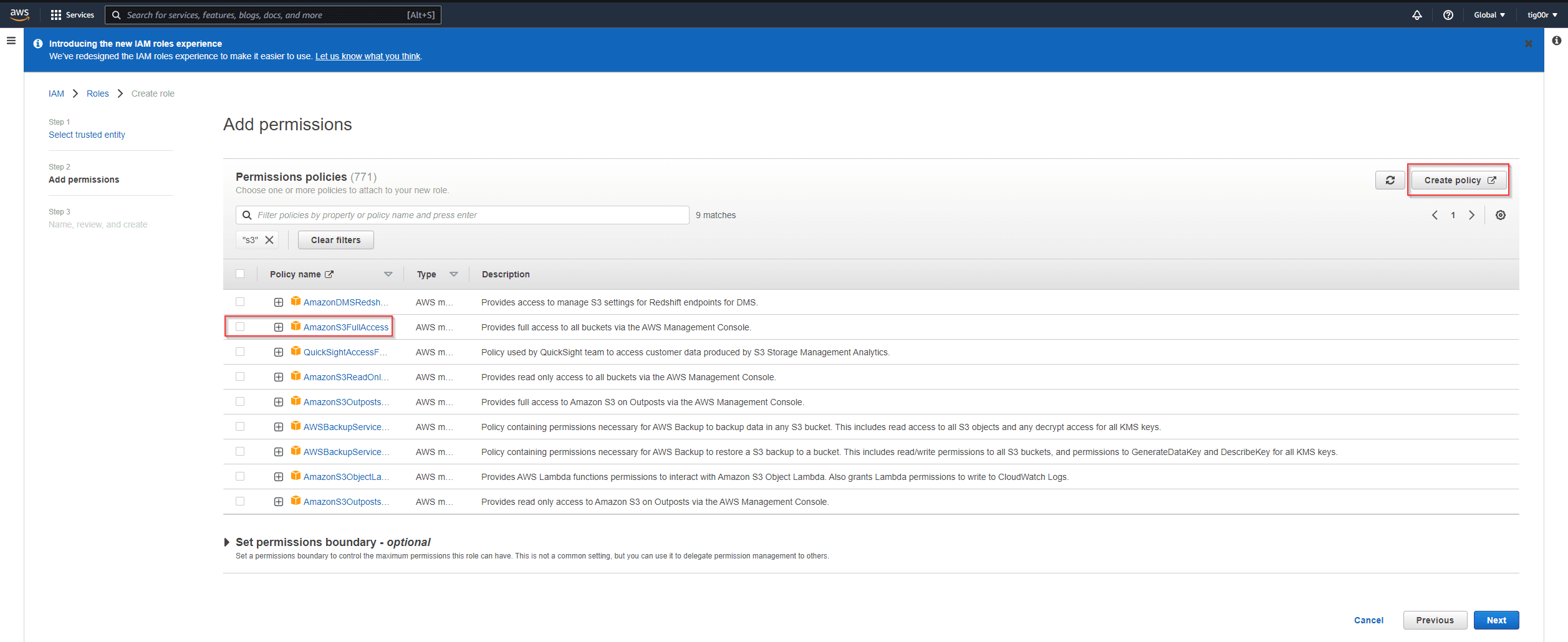Click the help question mark icon
This screenshot has width=1568, height=642.
[1448, 15]
